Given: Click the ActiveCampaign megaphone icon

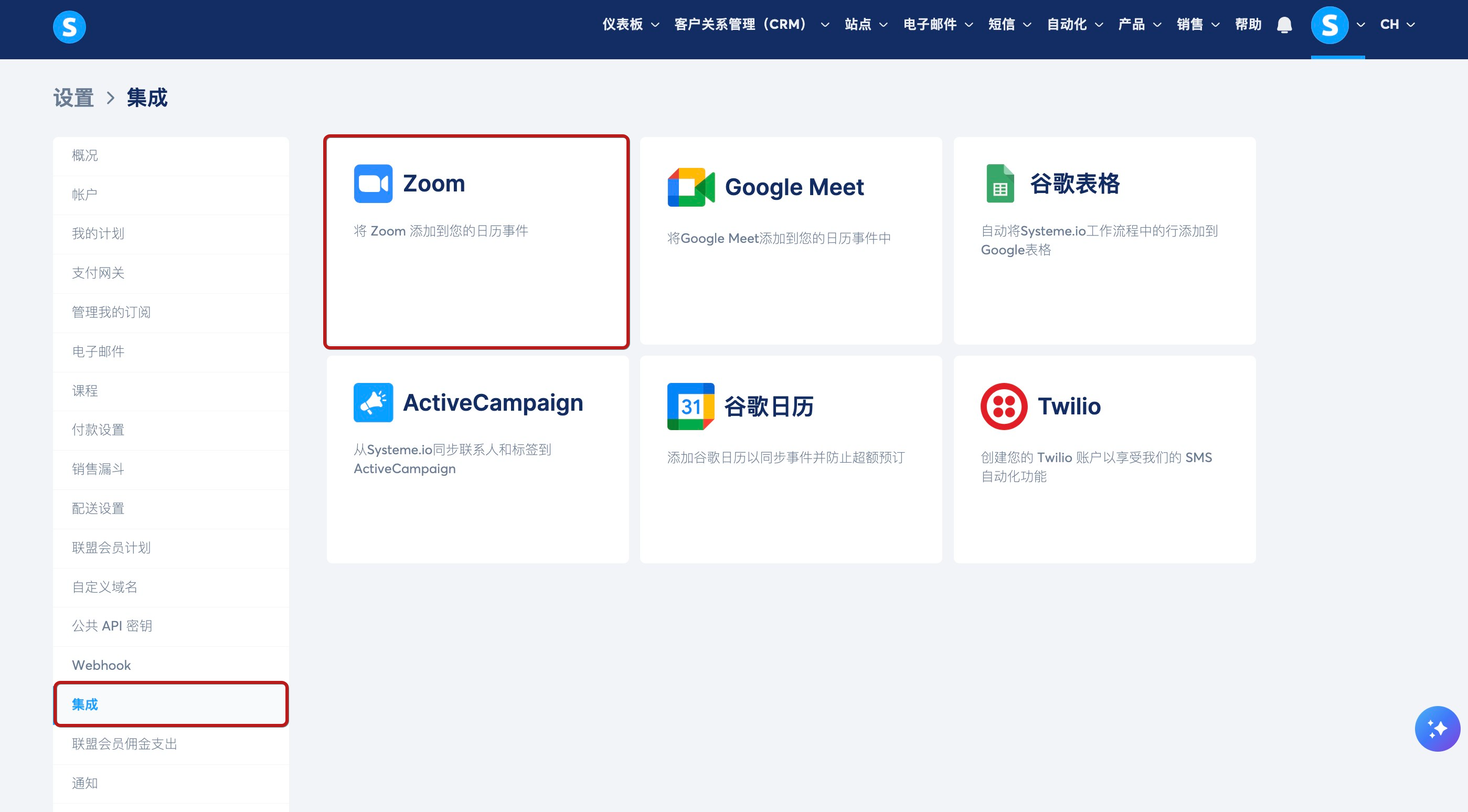Looking at the screenshot, I should click(373, 402).
